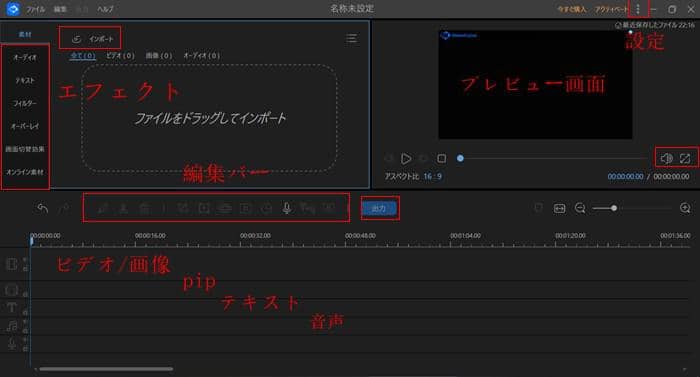
Task: Change the 16:9 aspect ratio
Action: pyautogui.click(x=433, y=176)
